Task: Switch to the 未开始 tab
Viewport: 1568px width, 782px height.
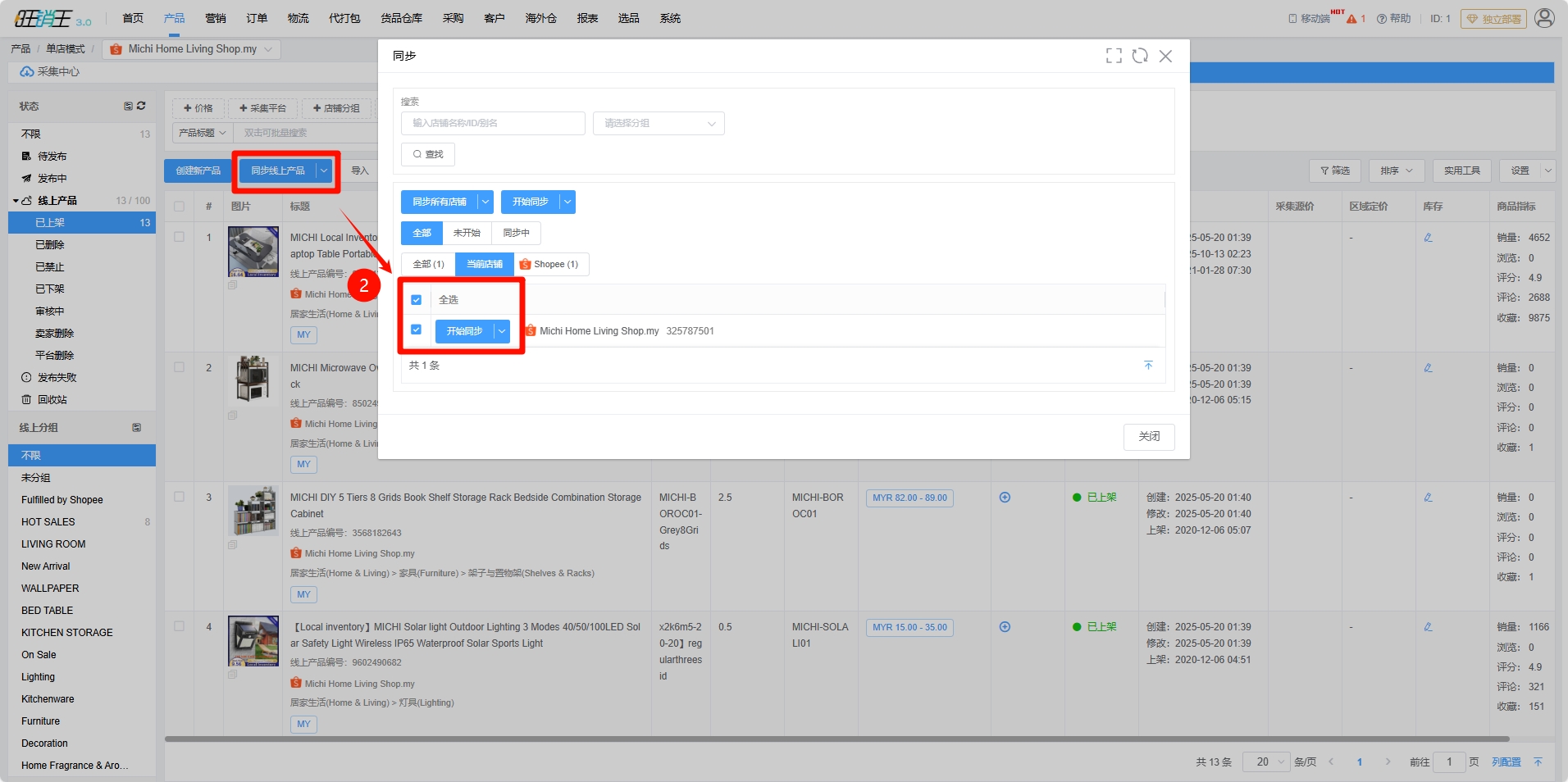Action: point(467,233)
